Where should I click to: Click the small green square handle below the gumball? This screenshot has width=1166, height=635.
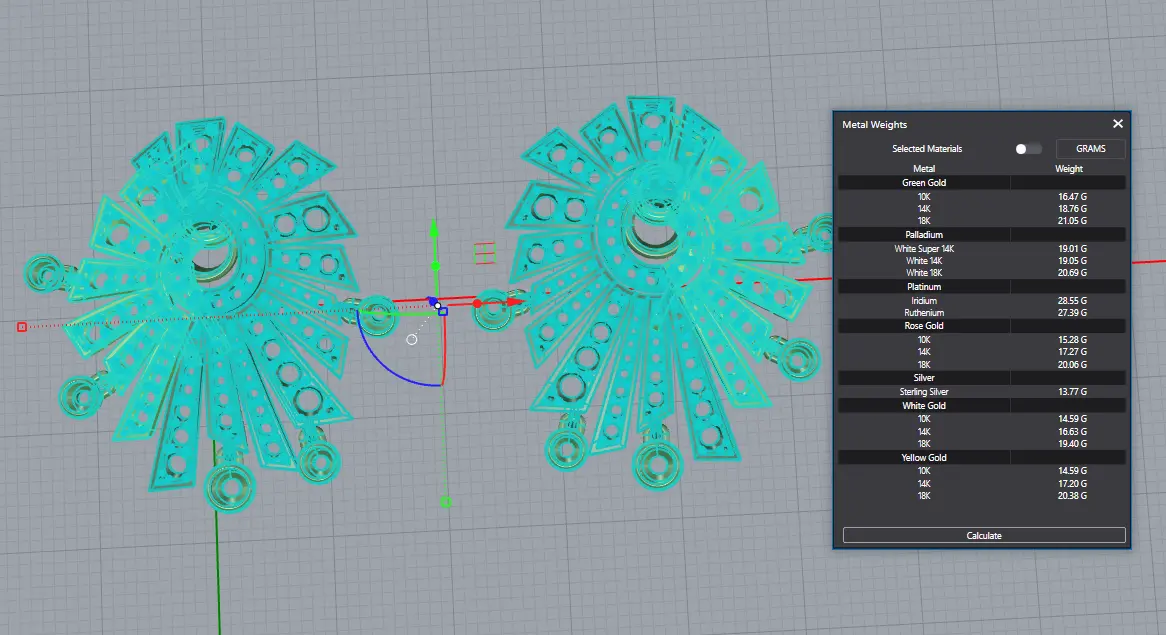(x=446, y=502)
